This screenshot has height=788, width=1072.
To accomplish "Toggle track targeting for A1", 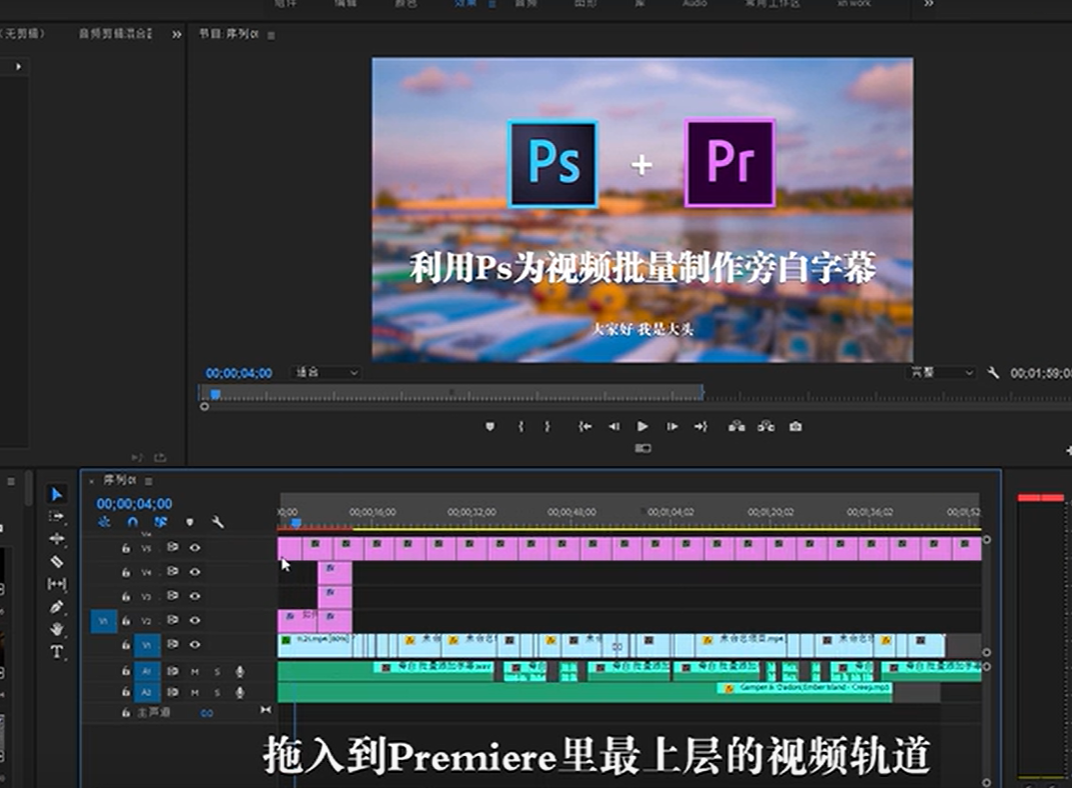I will coord(146,671).
